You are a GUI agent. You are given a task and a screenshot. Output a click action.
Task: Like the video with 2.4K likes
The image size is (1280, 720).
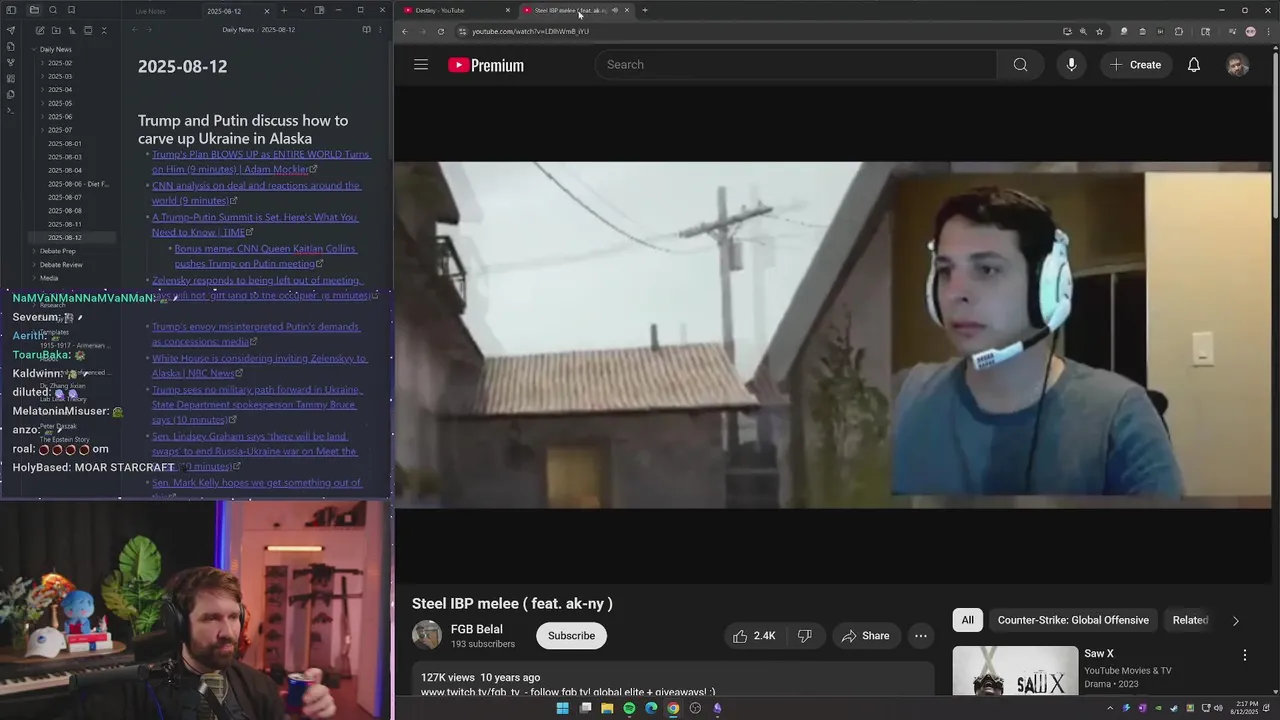755,636
